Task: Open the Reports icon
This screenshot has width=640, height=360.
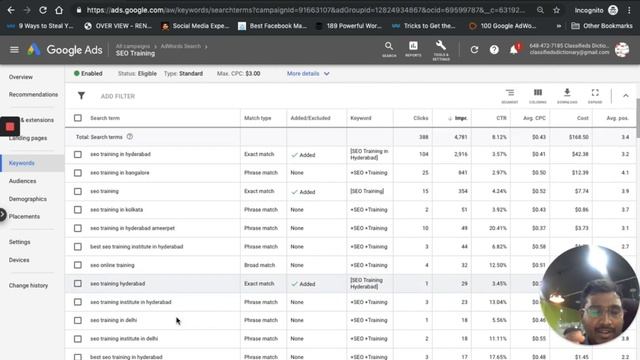Action: coord(413,49)
